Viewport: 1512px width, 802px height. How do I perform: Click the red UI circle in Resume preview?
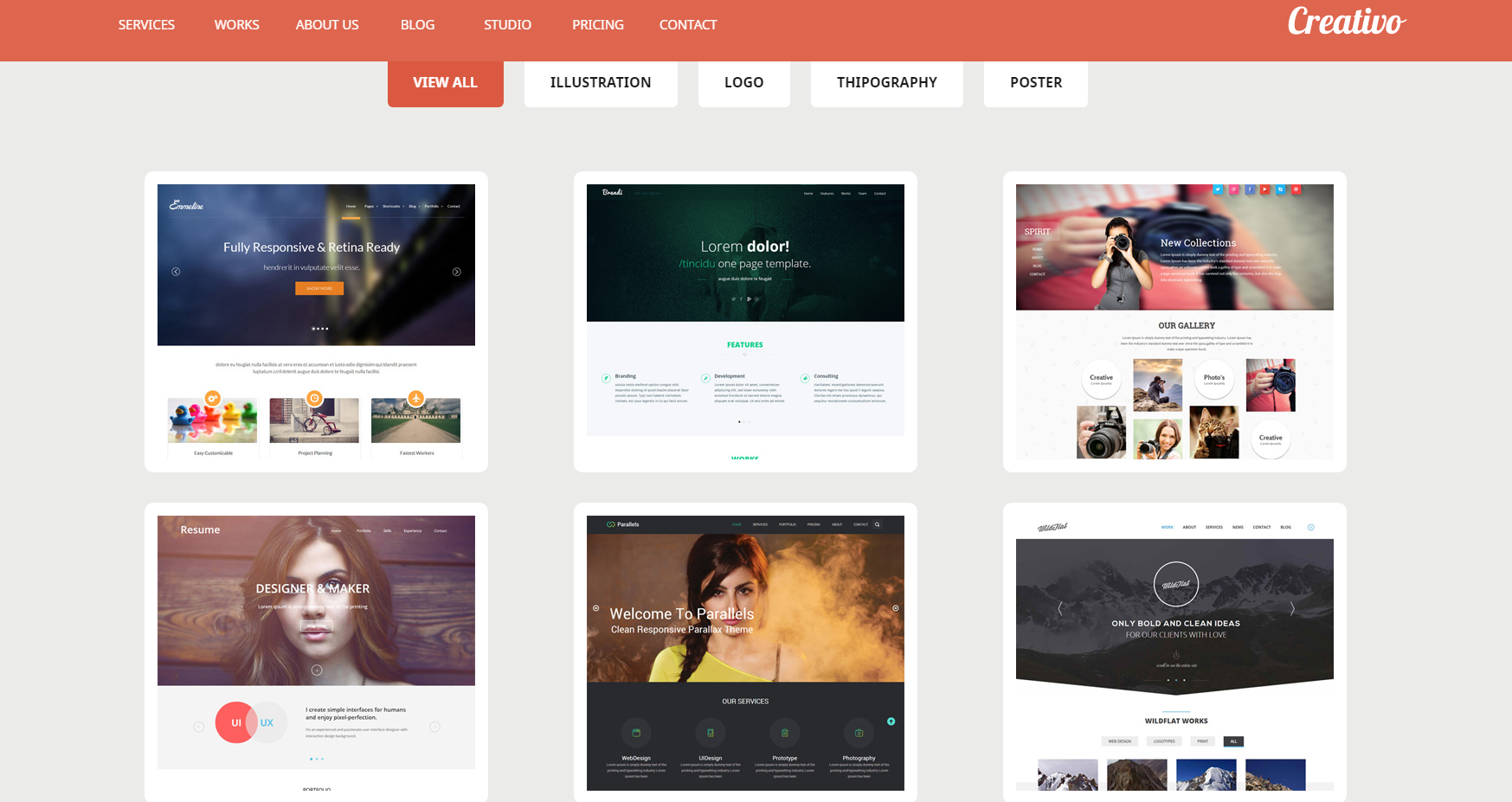point(234,722)
